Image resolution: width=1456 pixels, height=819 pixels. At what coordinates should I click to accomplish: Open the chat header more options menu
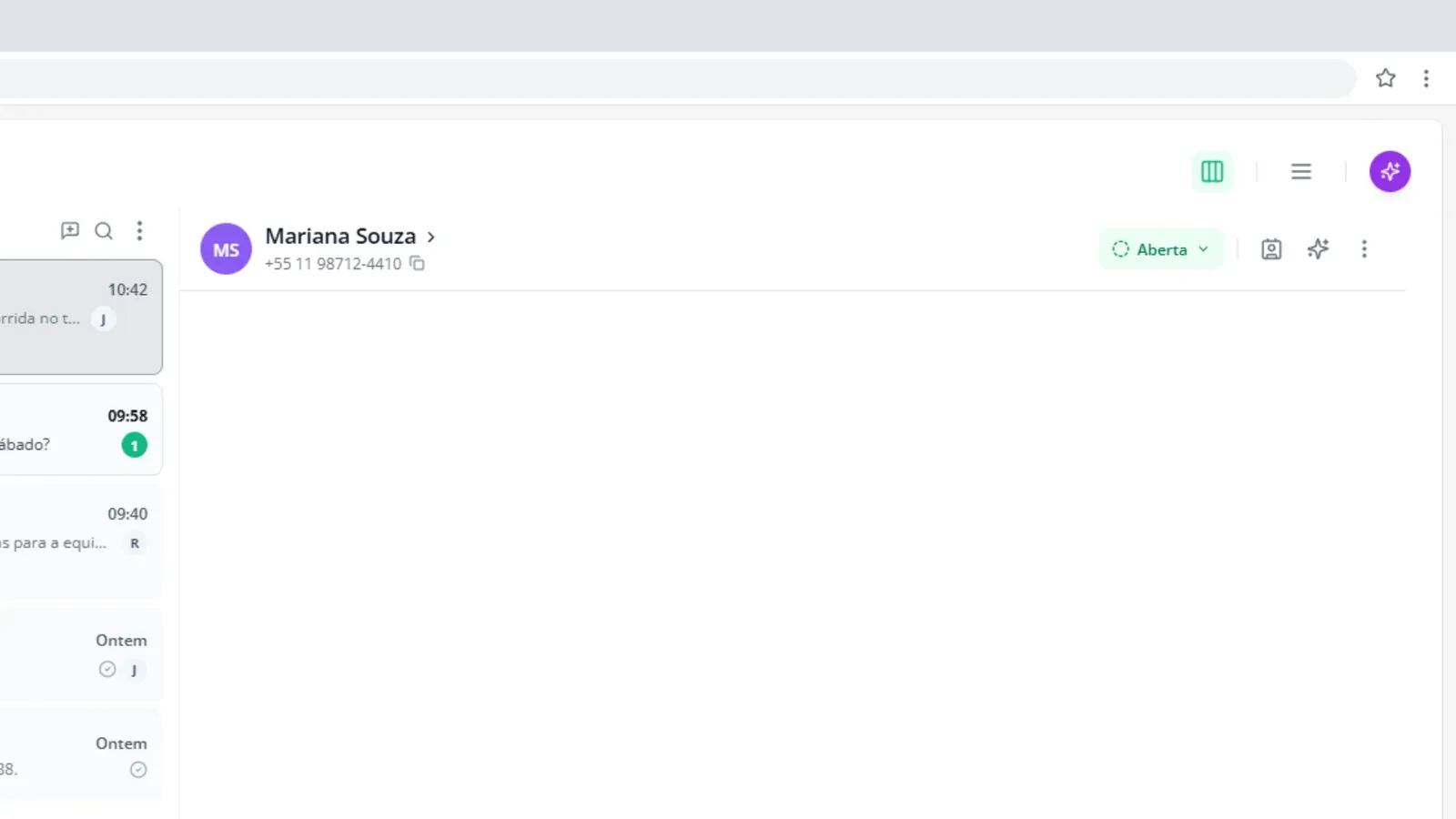pos(1364,249)
